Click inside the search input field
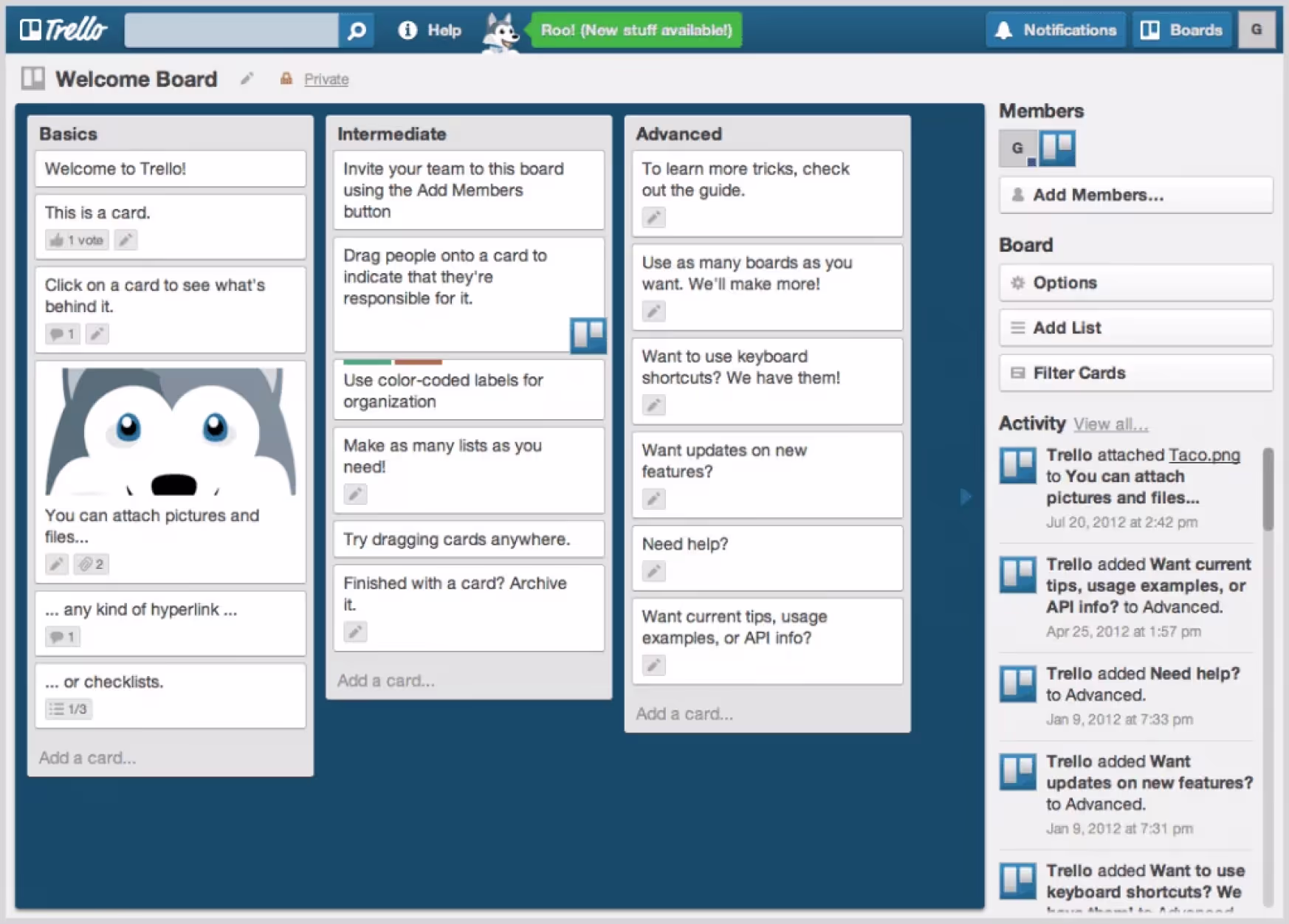 click(229, 30)
